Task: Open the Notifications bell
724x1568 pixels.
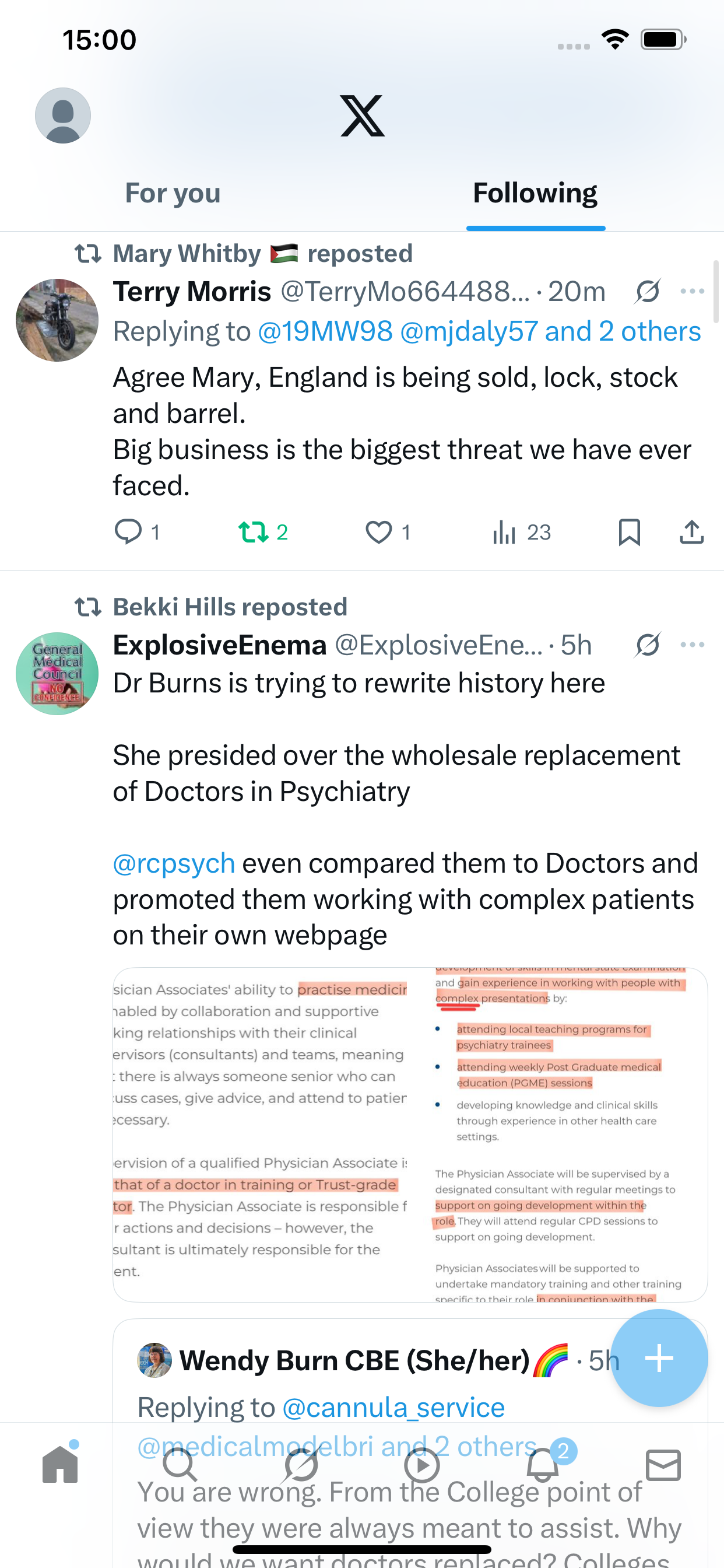Action: (543, 1465)
